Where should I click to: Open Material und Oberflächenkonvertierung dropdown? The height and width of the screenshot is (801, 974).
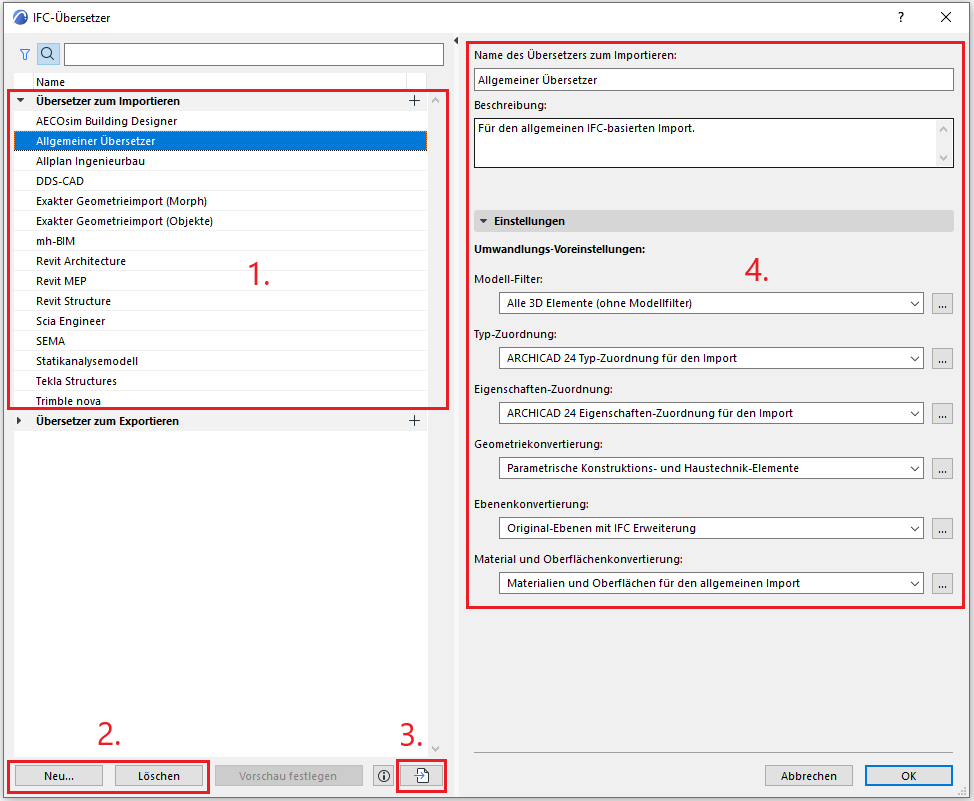[x=710, y=583]
